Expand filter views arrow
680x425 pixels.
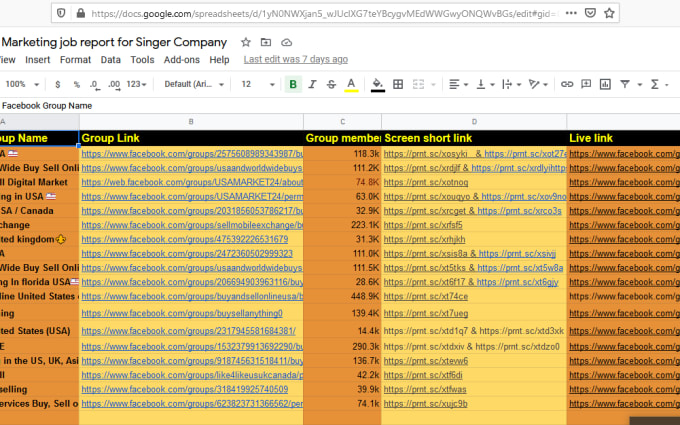click(639, 85)
